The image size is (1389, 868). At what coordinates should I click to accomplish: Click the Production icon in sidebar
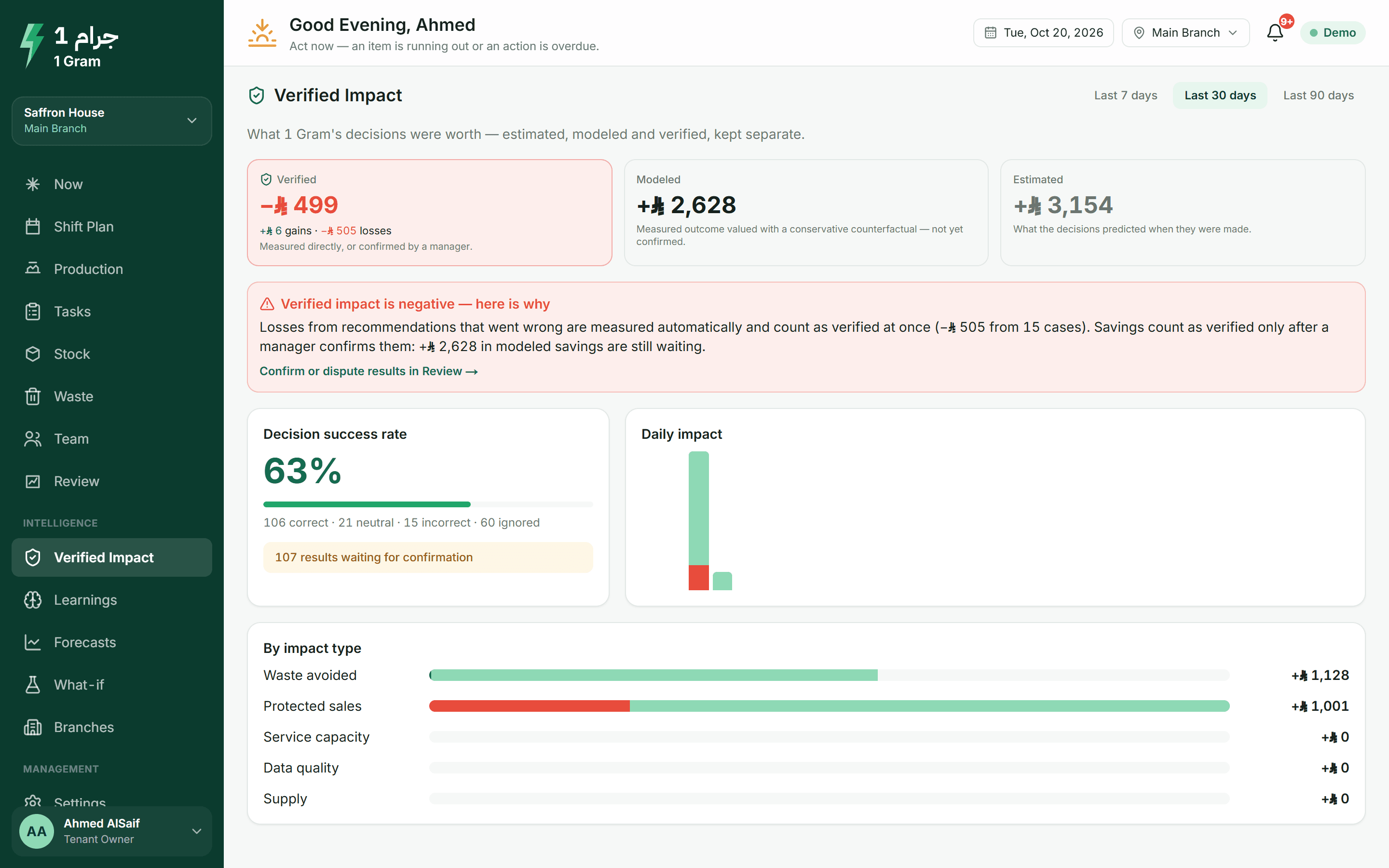click(33, 269)
